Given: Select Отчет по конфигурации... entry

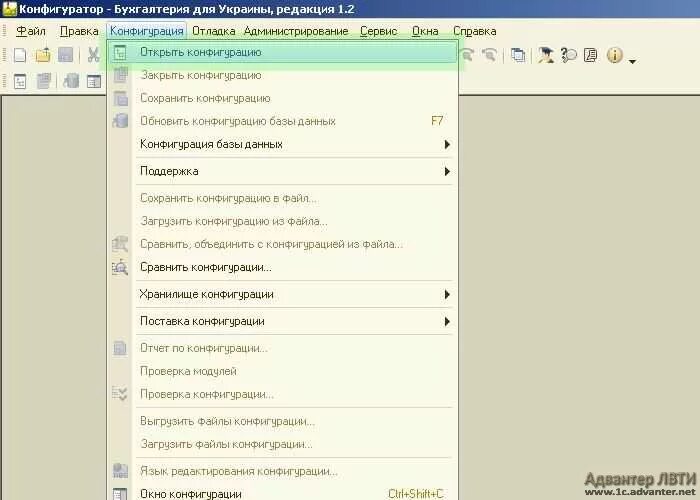Looking at the screenshot, I should [283, 348].
